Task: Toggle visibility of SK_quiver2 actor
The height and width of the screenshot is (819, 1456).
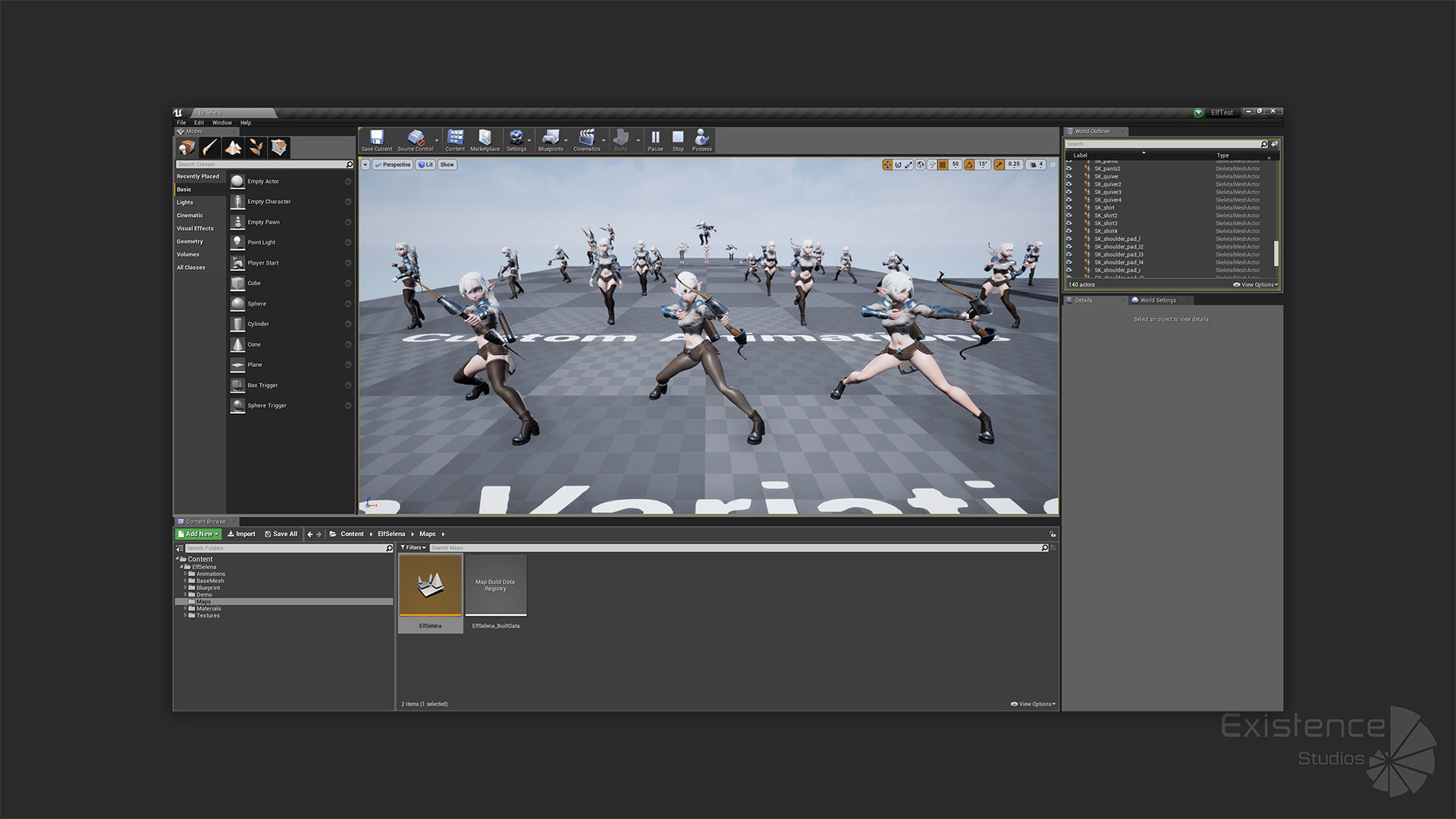Action: [x=1069, y=184]
